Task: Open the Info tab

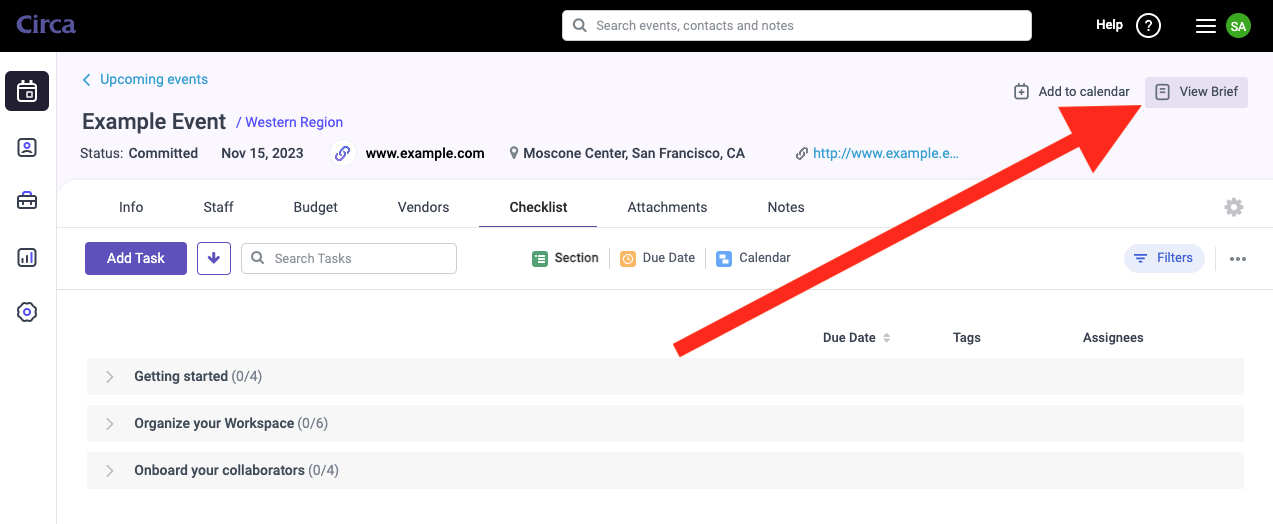Action: (131, 207)
